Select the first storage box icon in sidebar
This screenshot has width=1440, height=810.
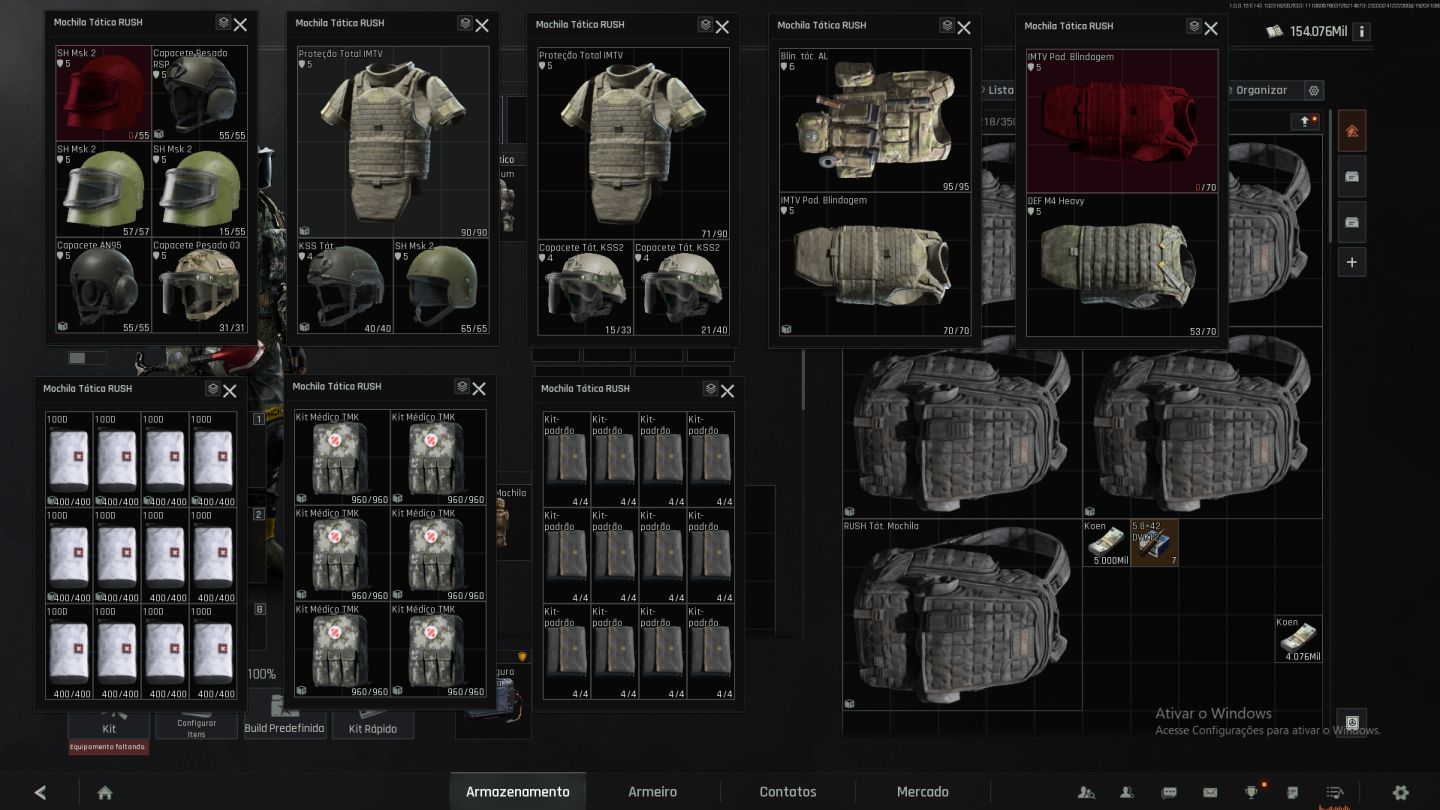click(1352, 177)
